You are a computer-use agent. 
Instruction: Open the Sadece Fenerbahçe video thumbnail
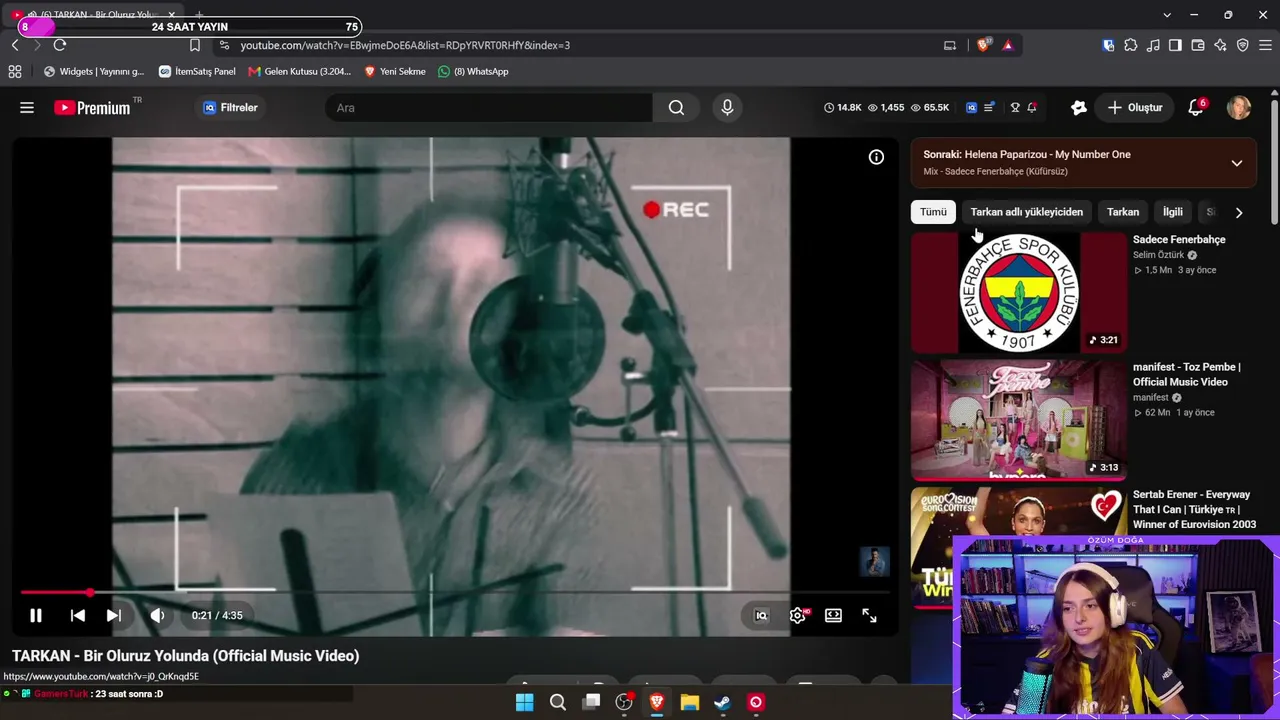1019,293
